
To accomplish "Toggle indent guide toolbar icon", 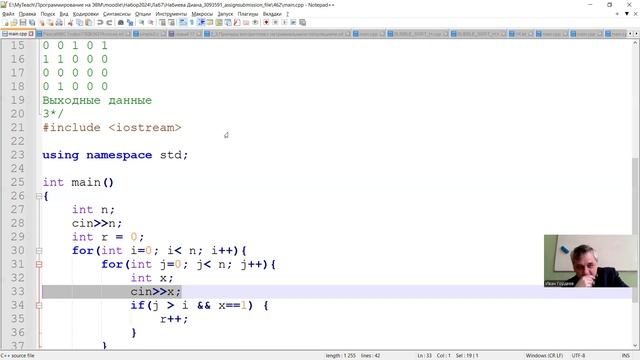I will (x=201, y=22).
